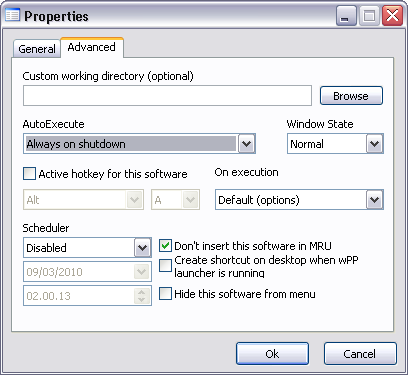This screenshot has height=375, width=408.
Task: Click the 02.00.13 time stepper arrows
Action: tap(142, 296)
